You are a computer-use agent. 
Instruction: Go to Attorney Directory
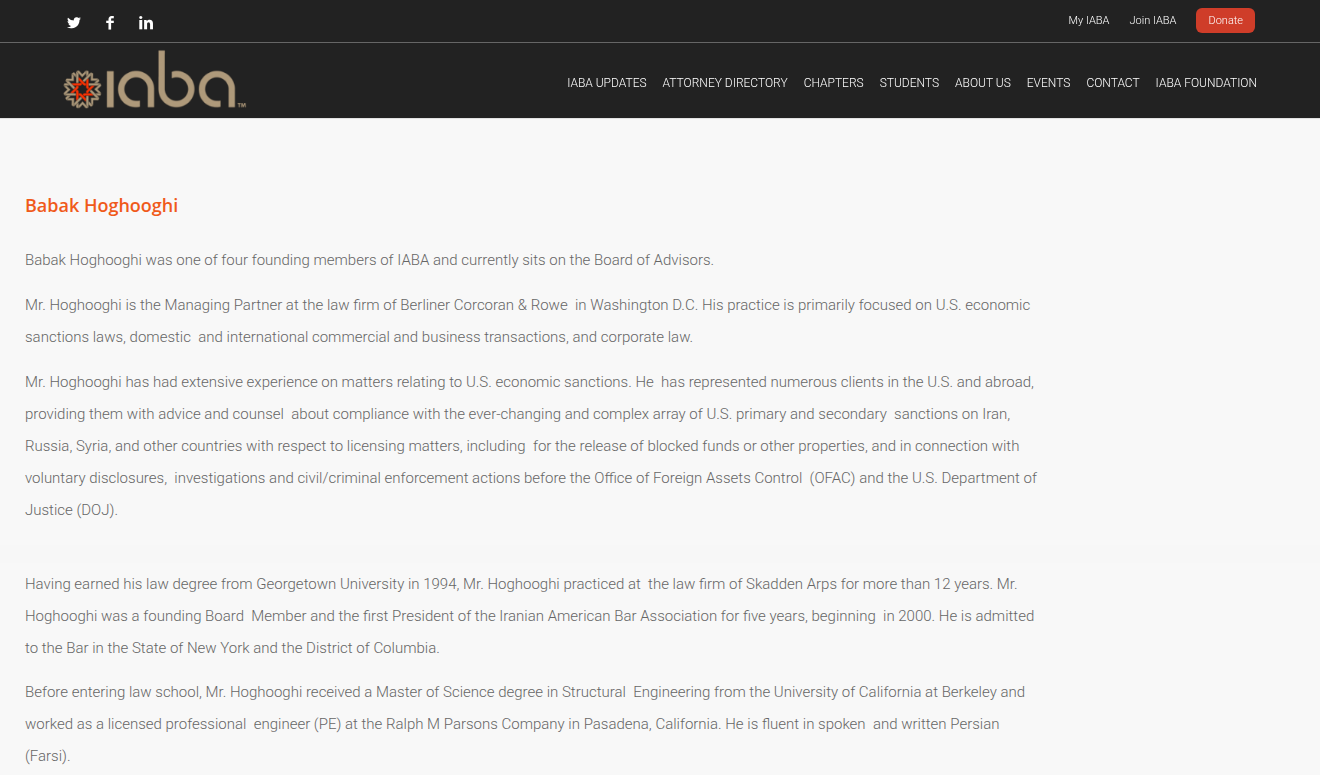pos(725,83)
